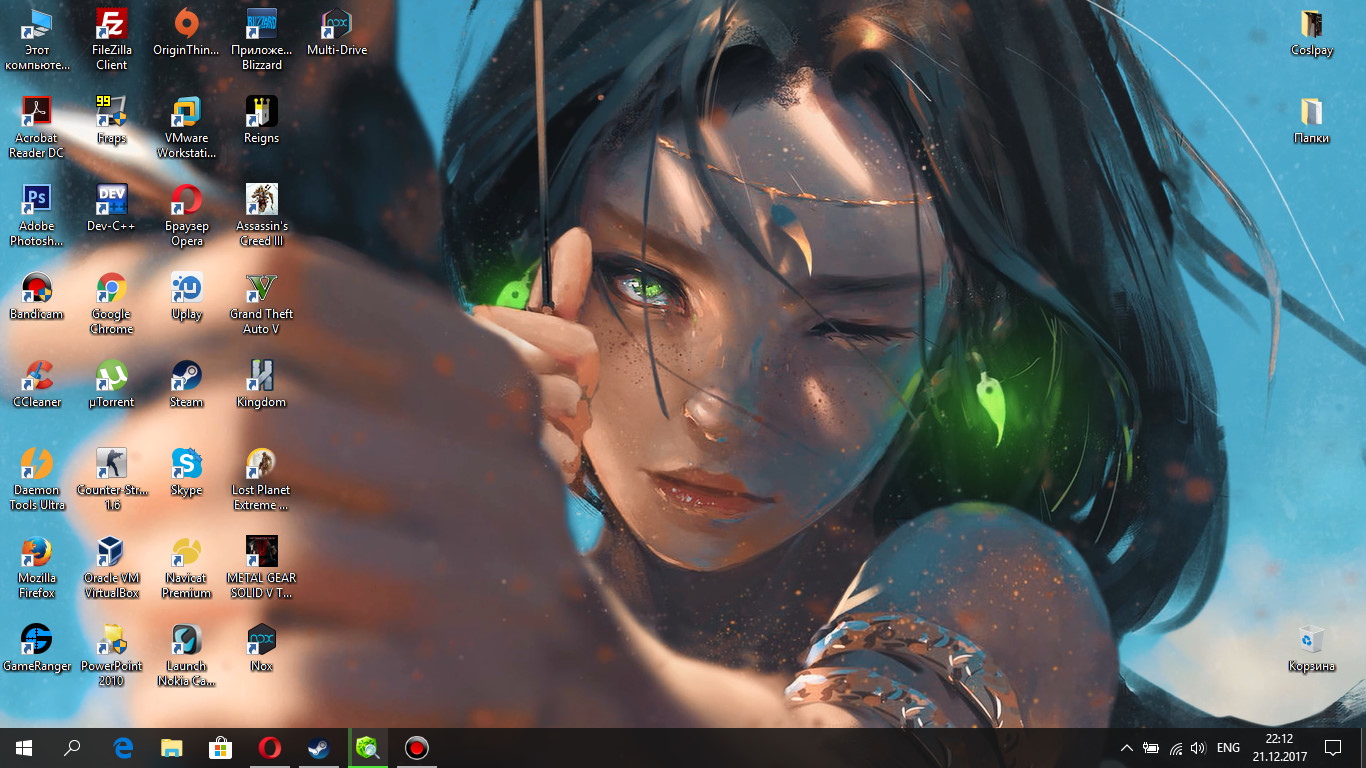Launch Grand Theft Auto V shortcut

click(262, 304)
